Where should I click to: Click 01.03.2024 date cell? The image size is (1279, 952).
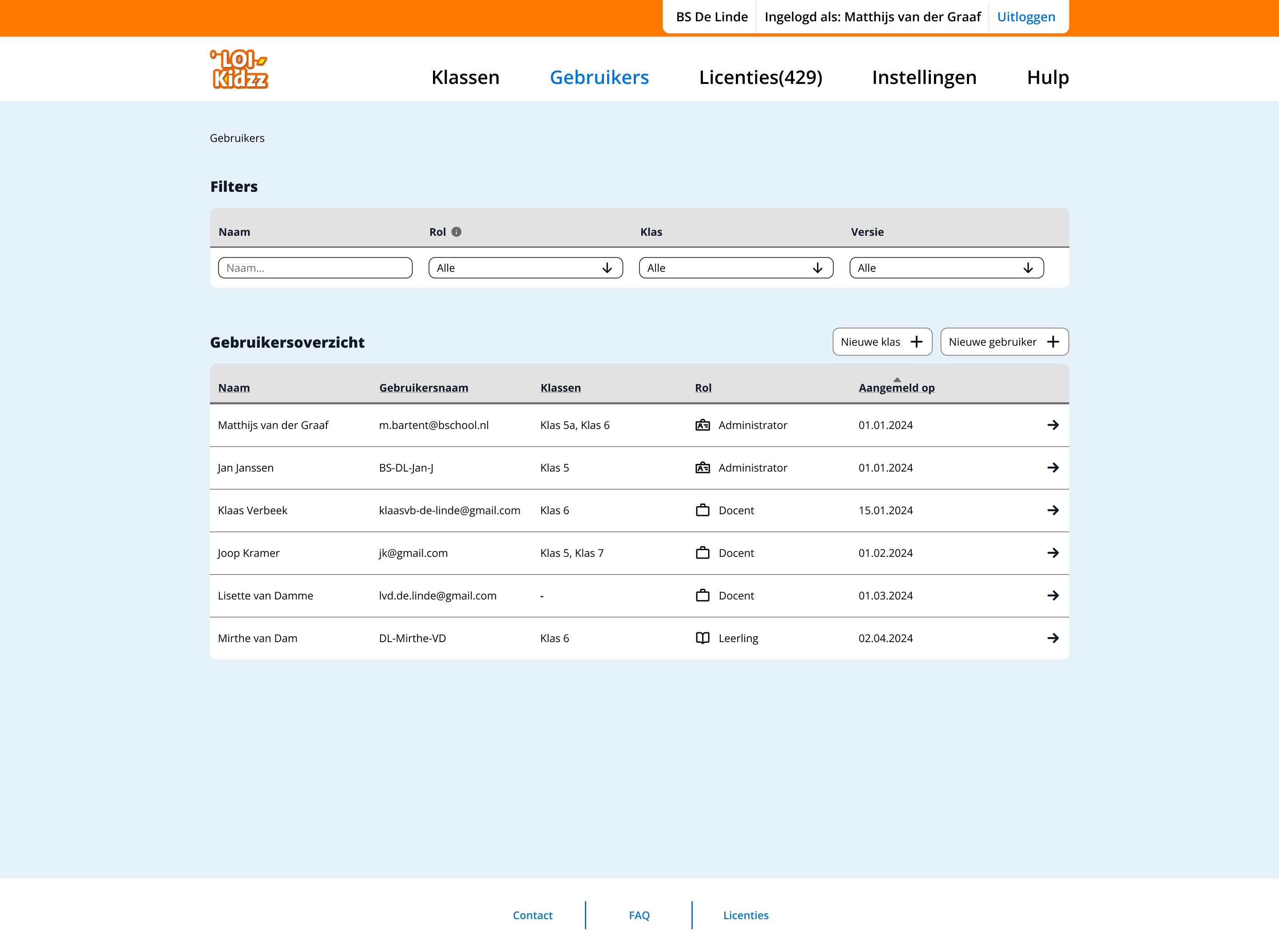(886, 595)
